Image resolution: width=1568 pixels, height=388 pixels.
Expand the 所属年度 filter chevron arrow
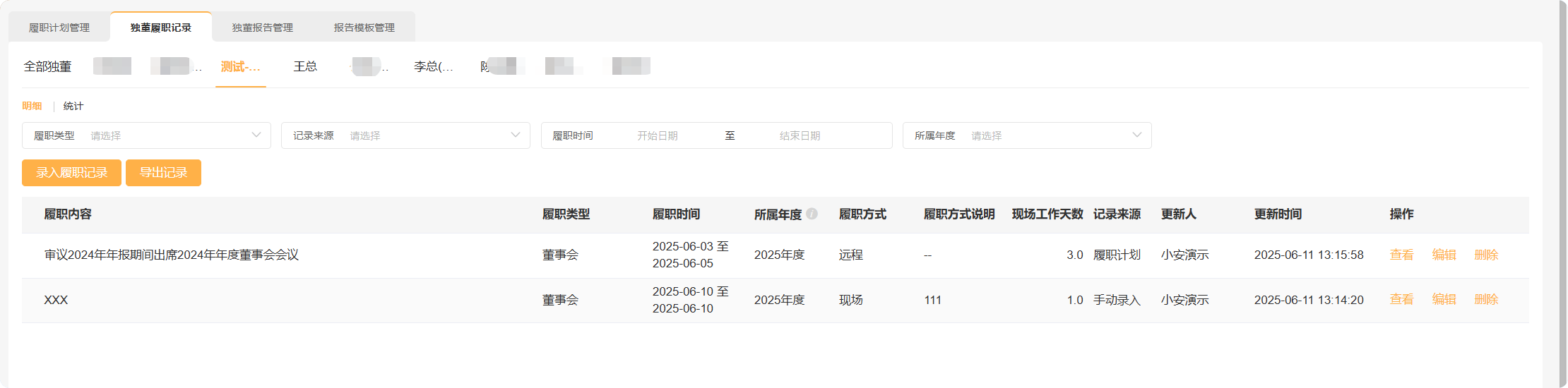tap(1137, 135)
